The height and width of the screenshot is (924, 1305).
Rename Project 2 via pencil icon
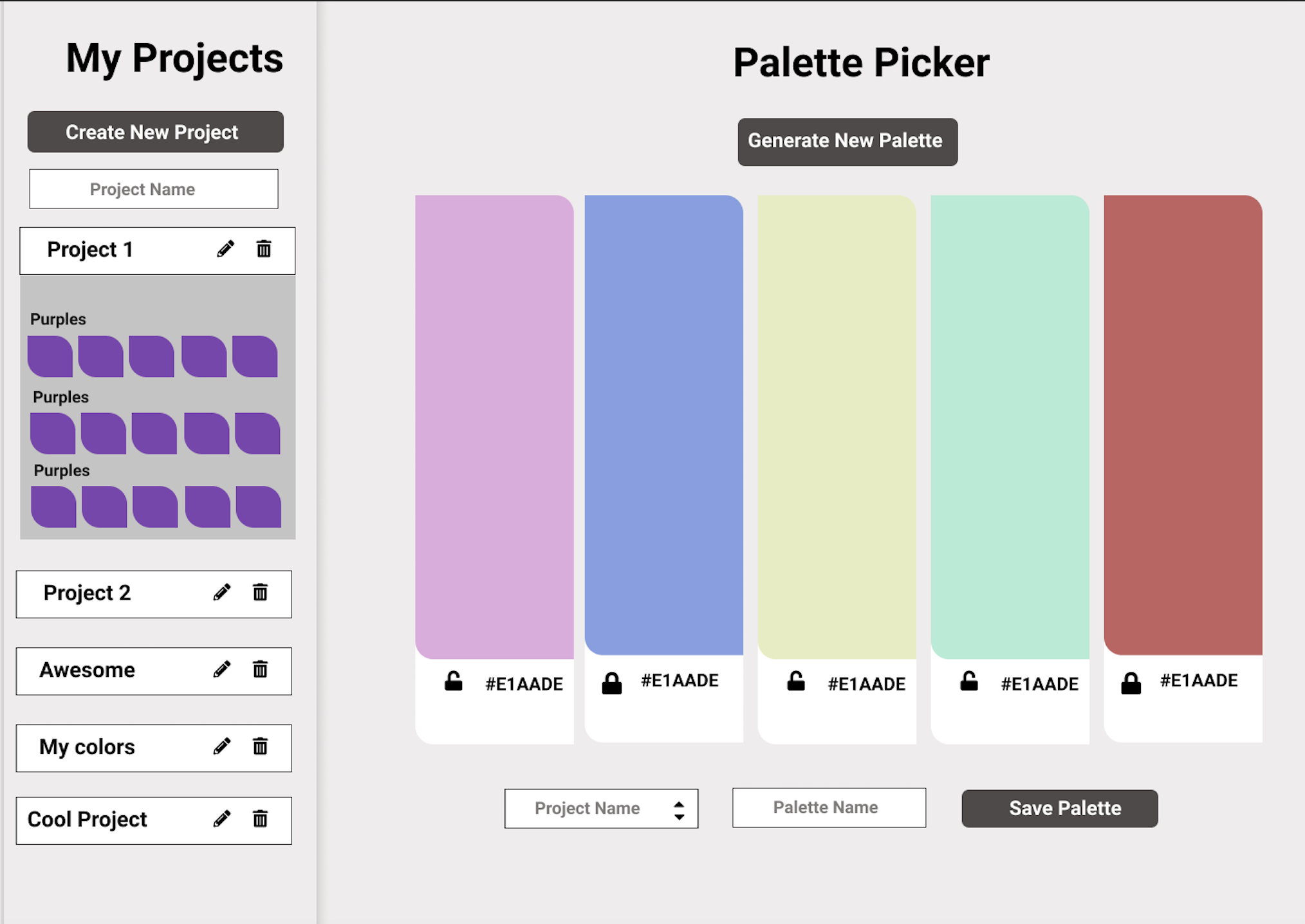pyautogui.click(x=222, y=593)
